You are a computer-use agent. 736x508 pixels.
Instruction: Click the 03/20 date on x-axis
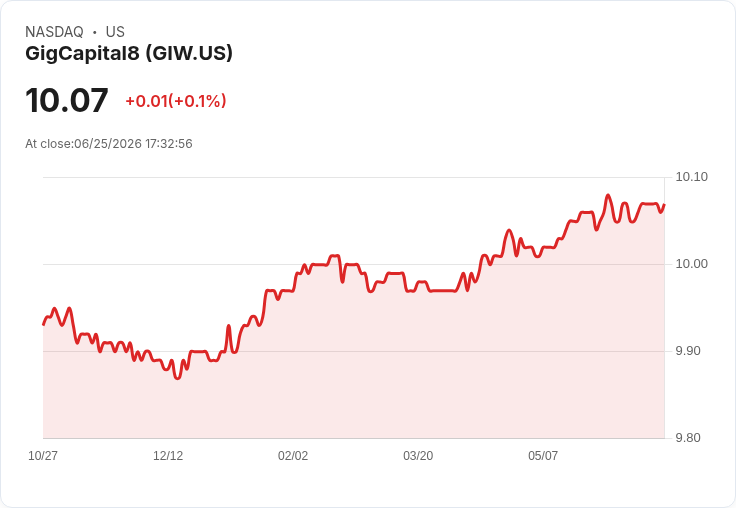point(418,455)
